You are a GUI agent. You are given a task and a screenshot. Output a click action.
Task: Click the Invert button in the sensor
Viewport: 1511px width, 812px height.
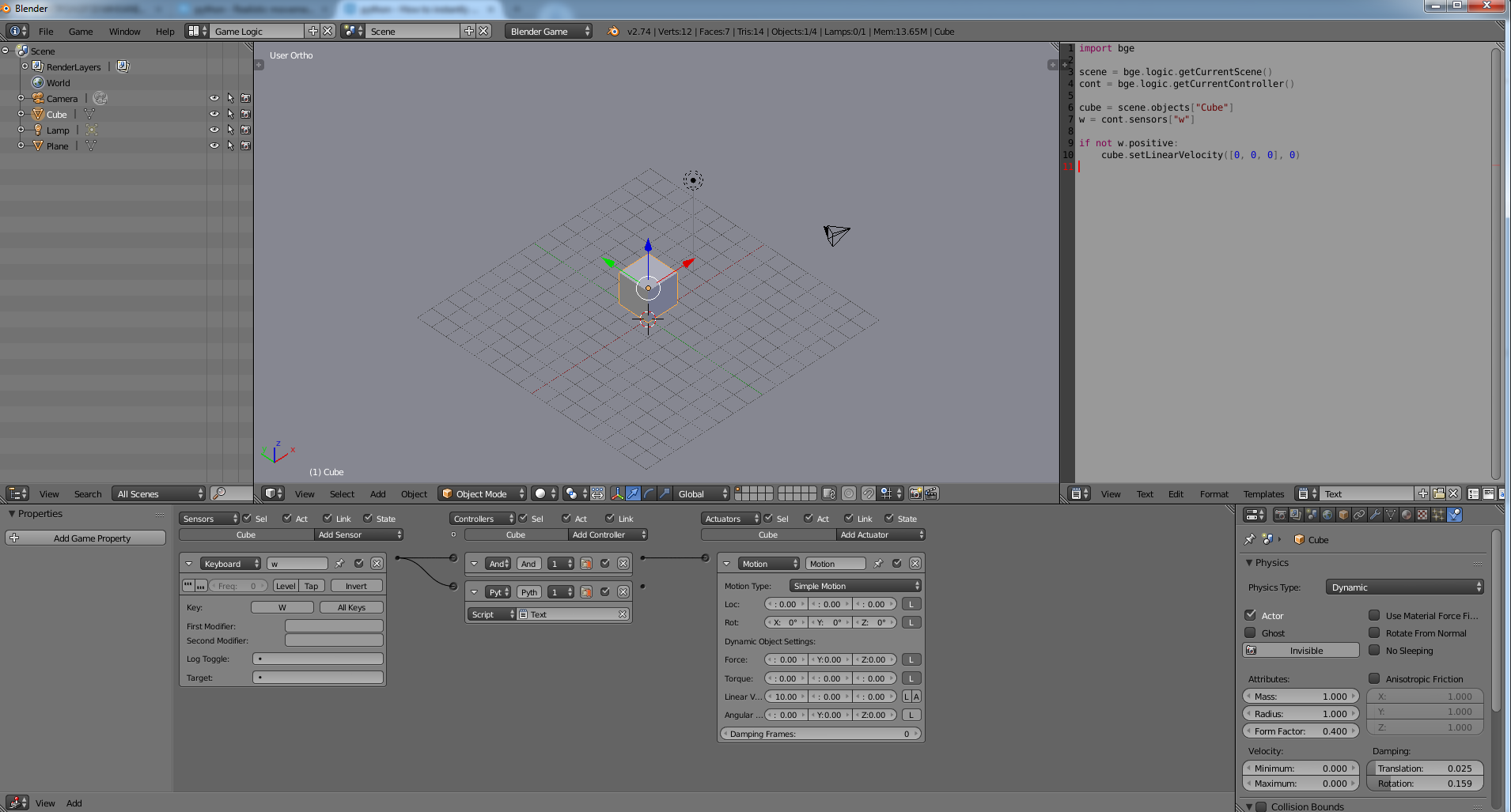356,586
